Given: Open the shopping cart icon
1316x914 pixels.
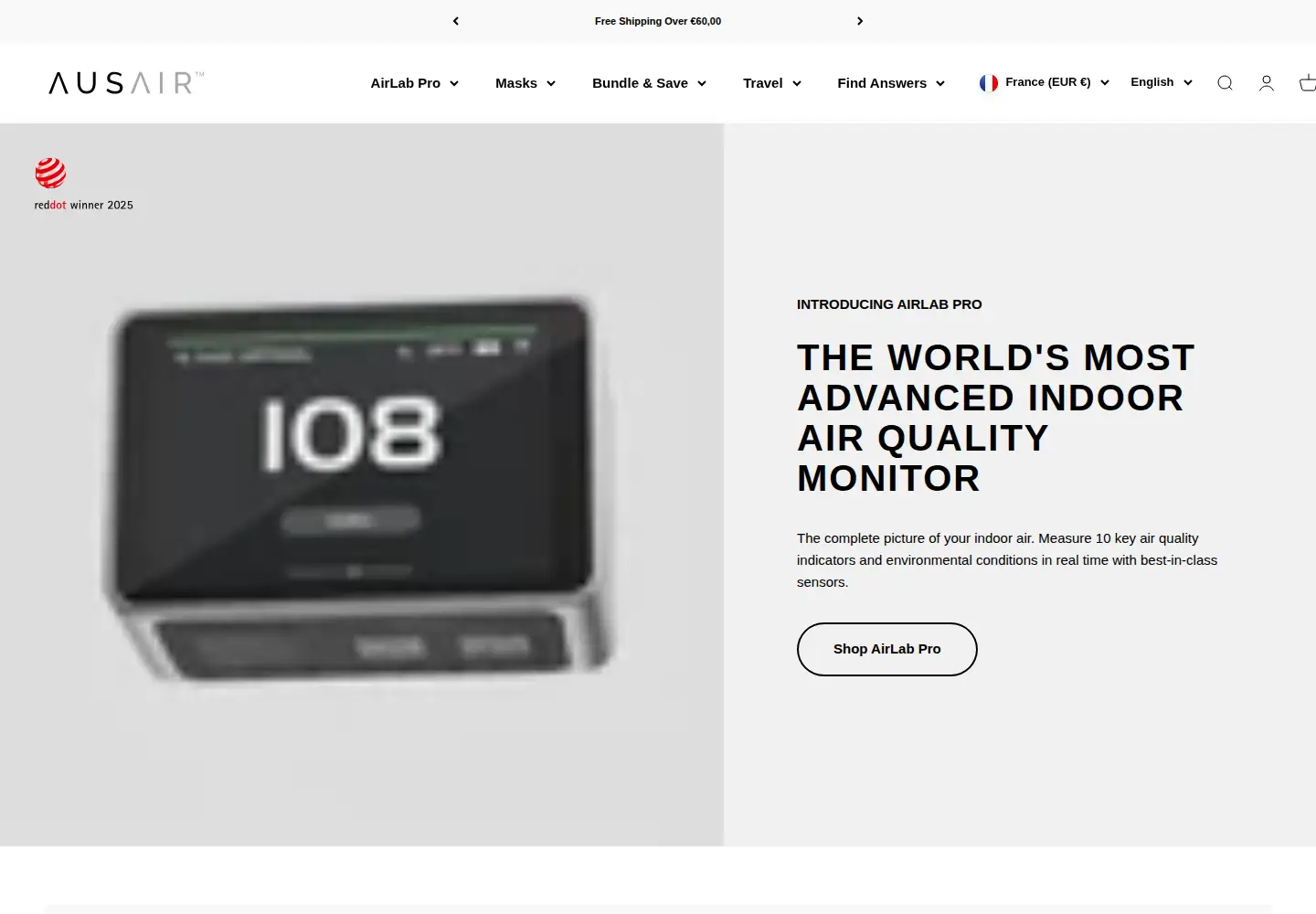Looking at the screenshot, I should (x=1308, y=83).
